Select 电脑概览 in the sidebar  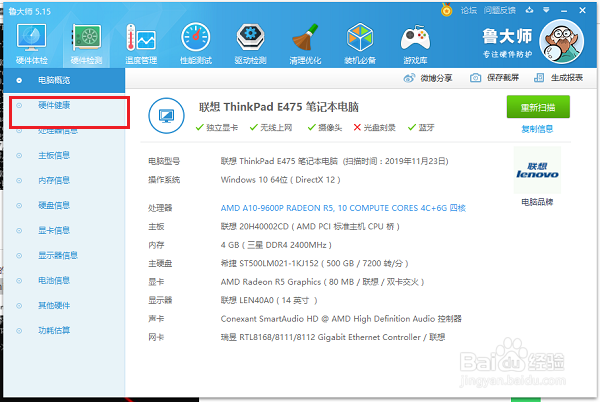tap(64, 80)
